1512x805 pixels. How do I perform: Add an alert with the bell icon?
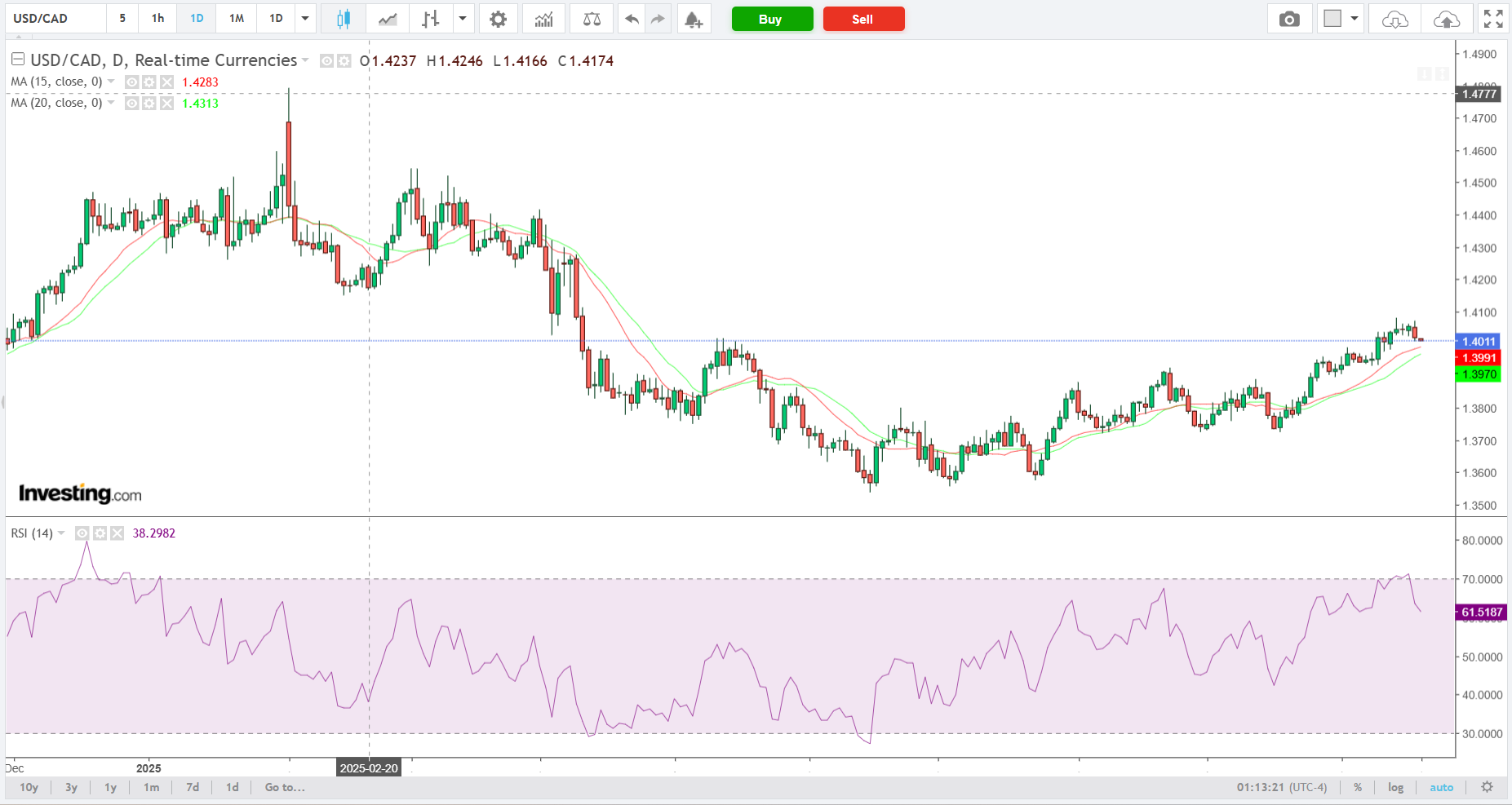694,19
